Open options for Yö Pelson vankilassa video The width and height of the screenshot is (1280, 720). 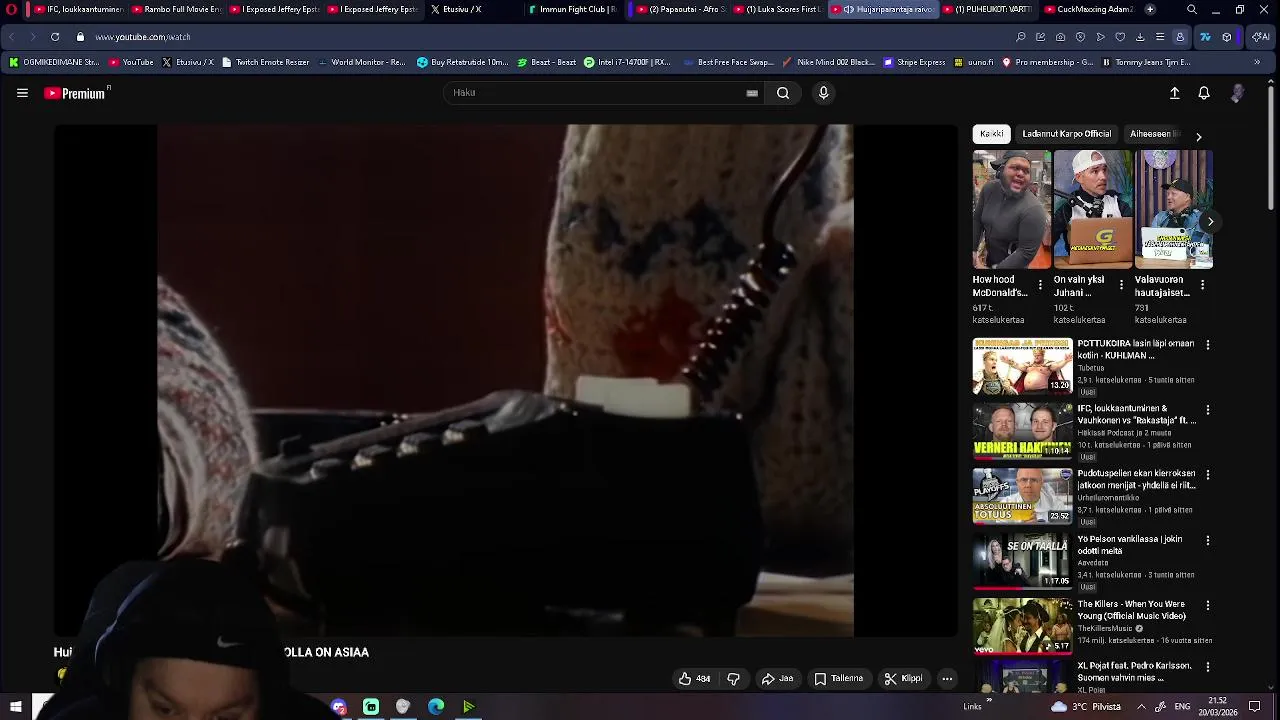pos(1207,540)
